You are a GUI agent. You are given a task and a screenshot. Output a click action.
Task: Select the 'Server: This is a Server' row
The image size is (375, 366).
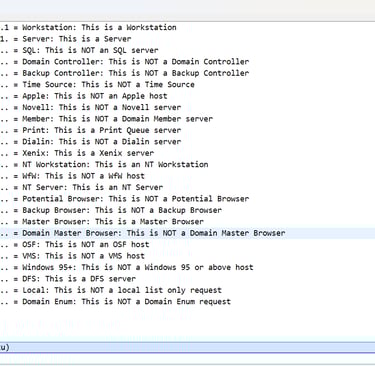pos(66,39)
